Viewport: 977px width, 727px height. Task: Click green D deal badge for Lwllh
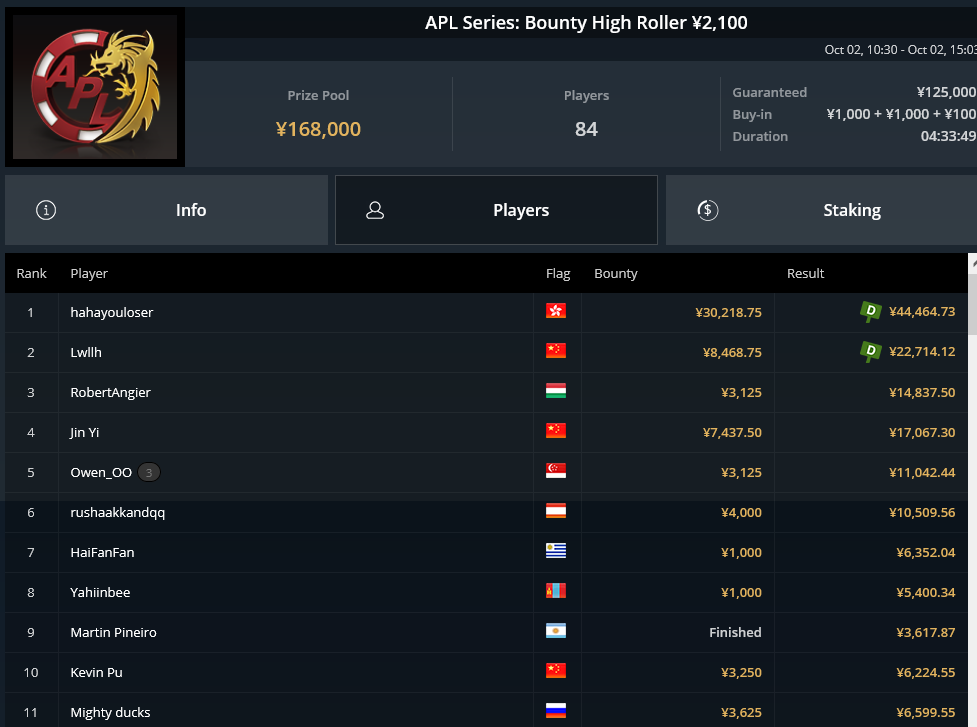pos(870,351)
